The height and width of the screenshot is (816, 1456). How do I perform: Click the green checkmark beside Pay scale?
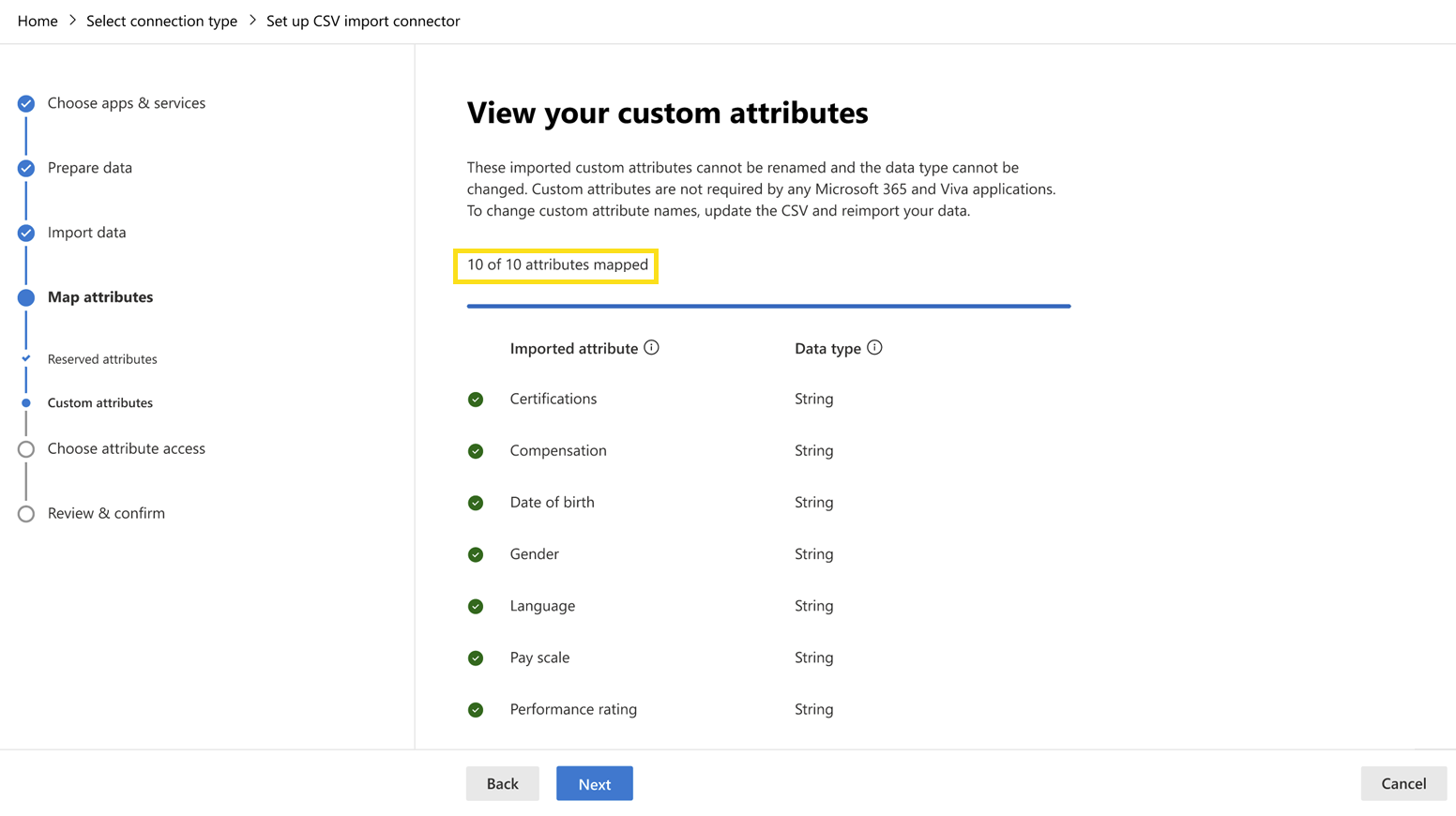[476, 657]
